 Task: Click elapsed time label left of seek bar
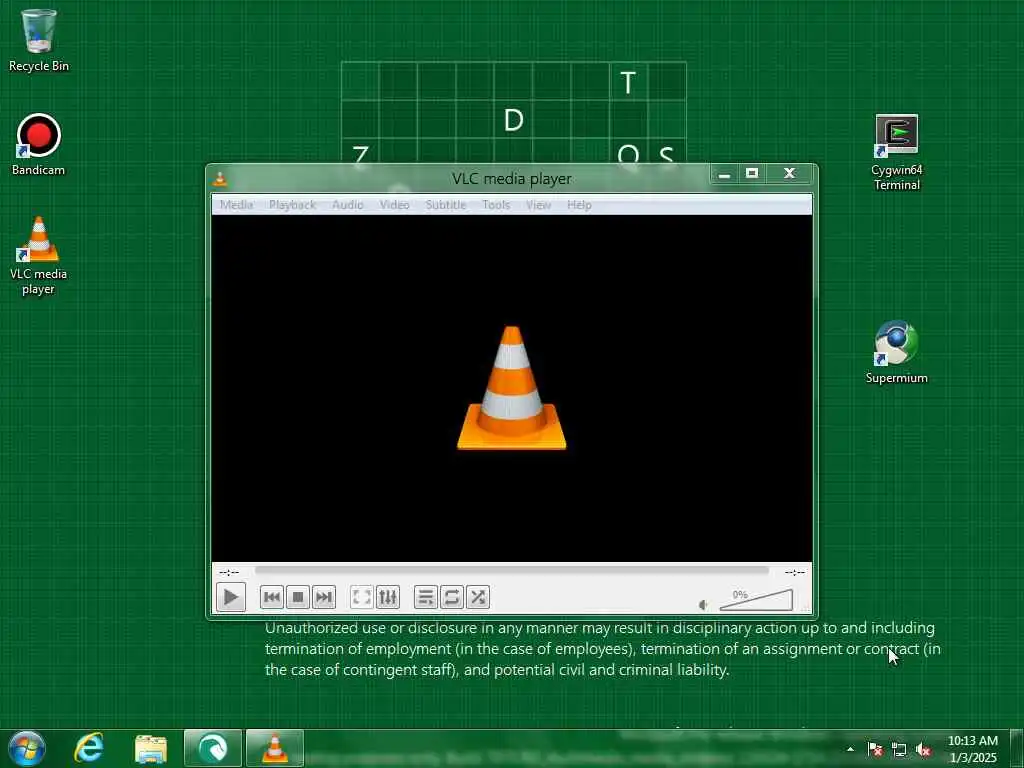click(x=229, y=572)
